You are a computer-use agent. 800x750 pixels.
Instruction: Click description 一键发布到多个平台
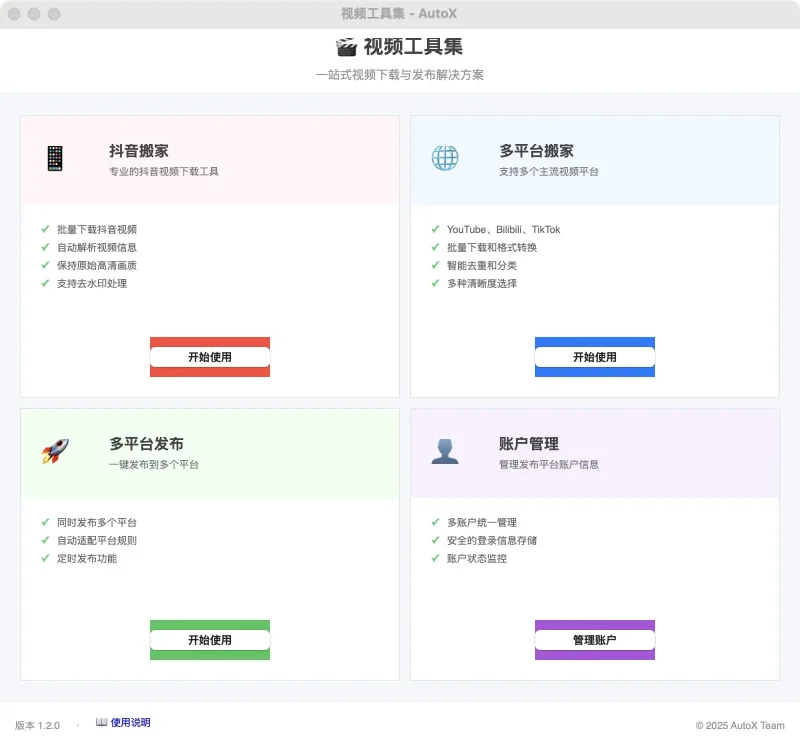pyautogui.click(x=154, y=464)
